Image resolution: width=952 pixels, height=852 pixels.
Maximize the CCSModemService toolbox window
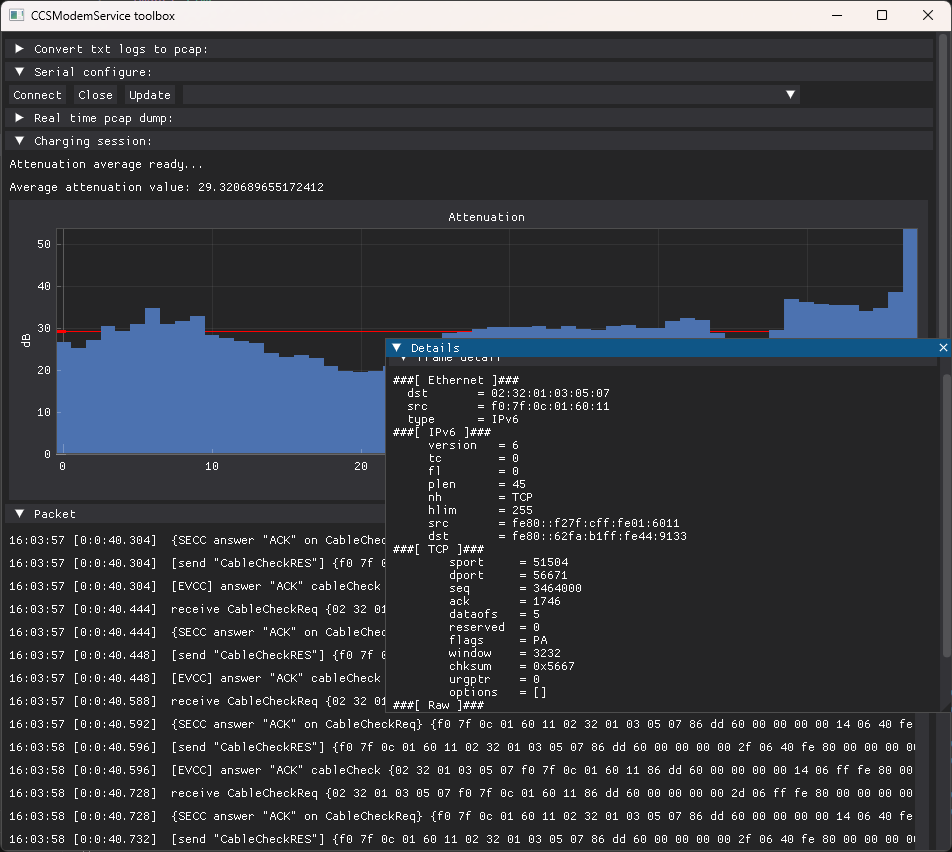coord(882,15)
